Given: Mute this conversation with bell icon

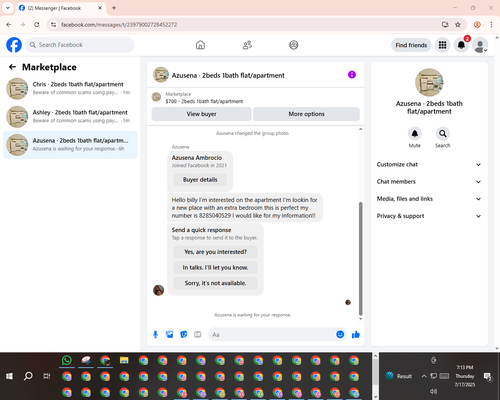Looking at the screenshot, I should coord(415,134).
